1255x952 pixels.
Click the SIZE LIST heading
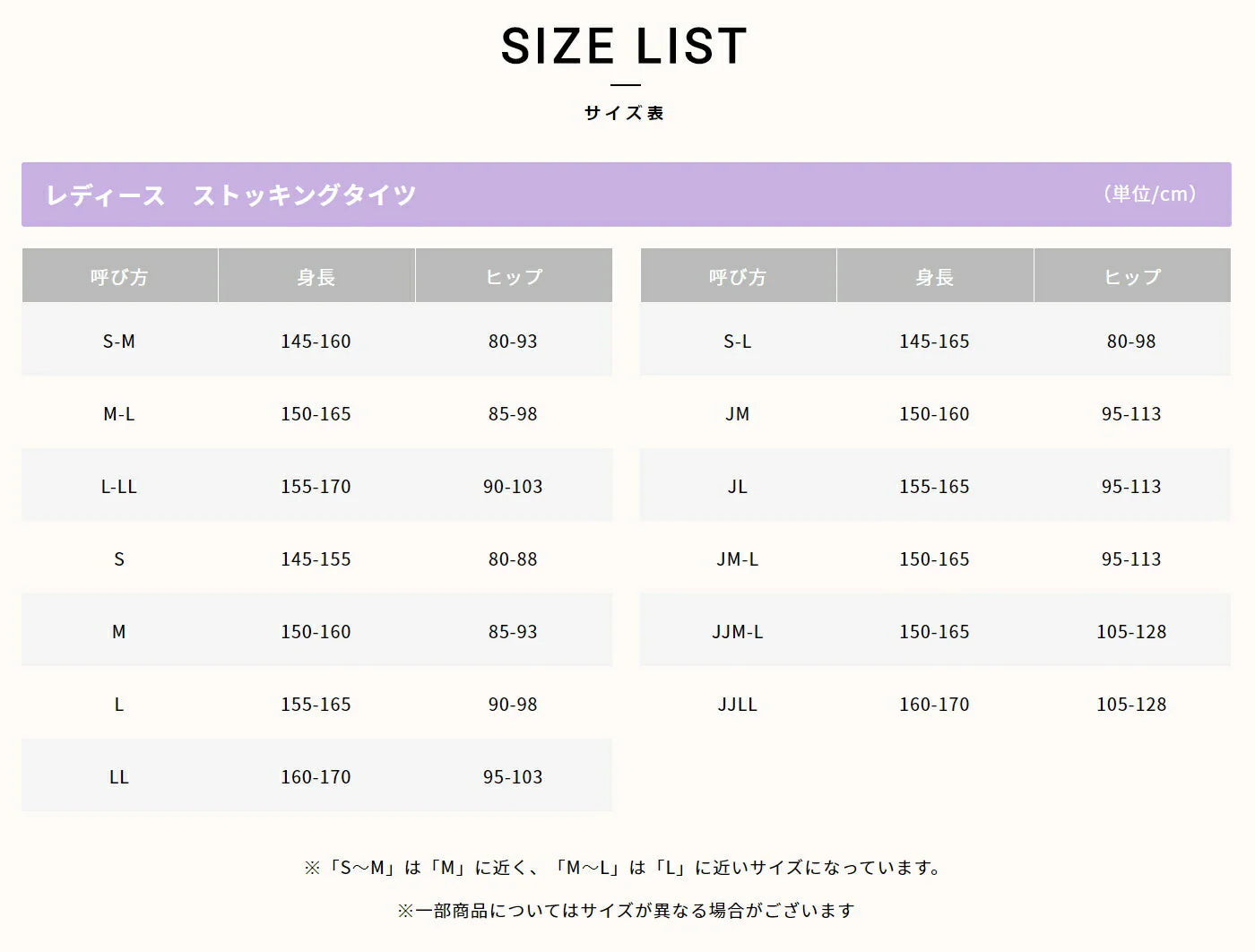point(624,47)
